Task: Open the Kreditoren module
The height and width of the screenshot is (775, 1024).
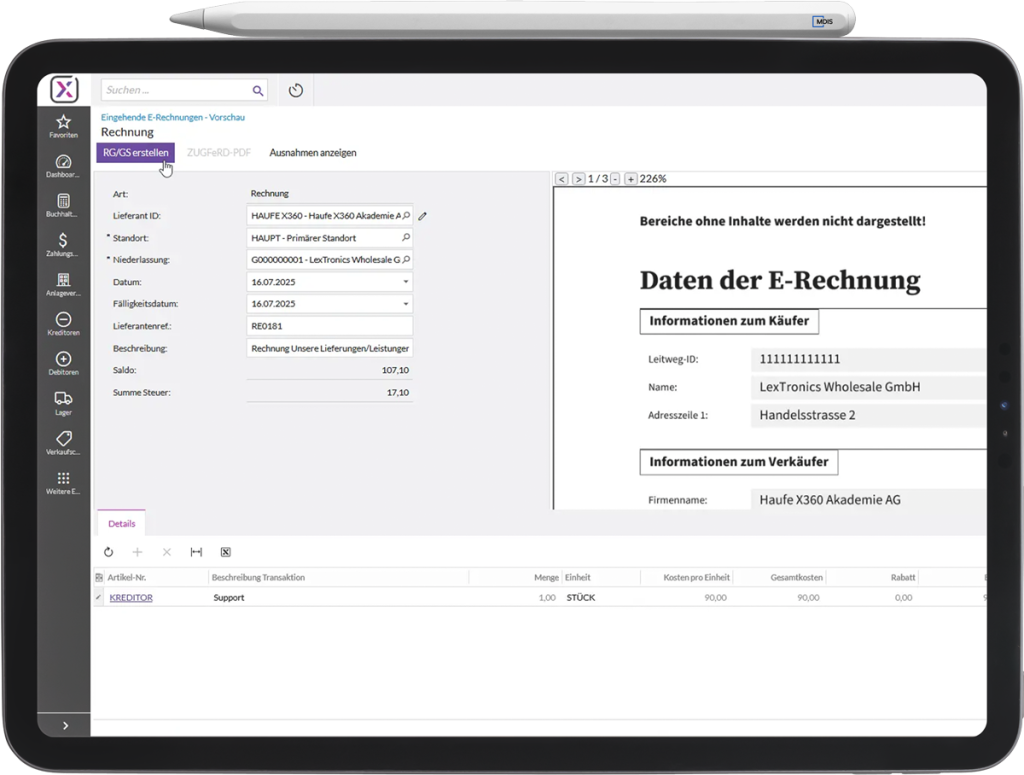Action: pos(63,324)
